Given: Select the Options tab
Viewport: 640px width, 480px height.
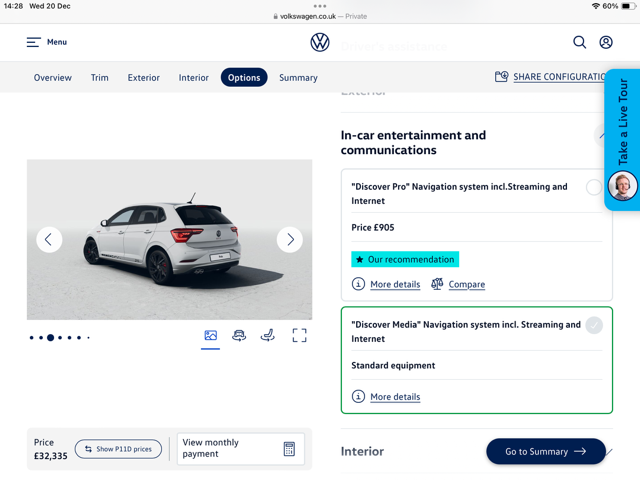Looking at the screenshot, I should pos(244,78).
